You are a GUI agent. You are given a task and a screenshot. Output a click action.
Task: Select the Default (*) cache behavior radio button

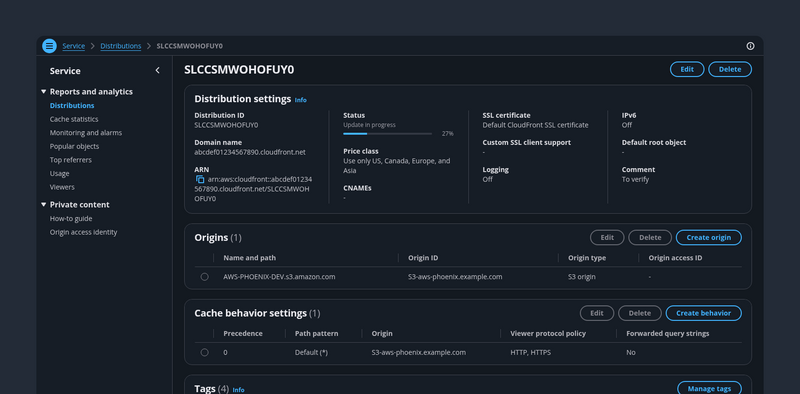point(205,352)
